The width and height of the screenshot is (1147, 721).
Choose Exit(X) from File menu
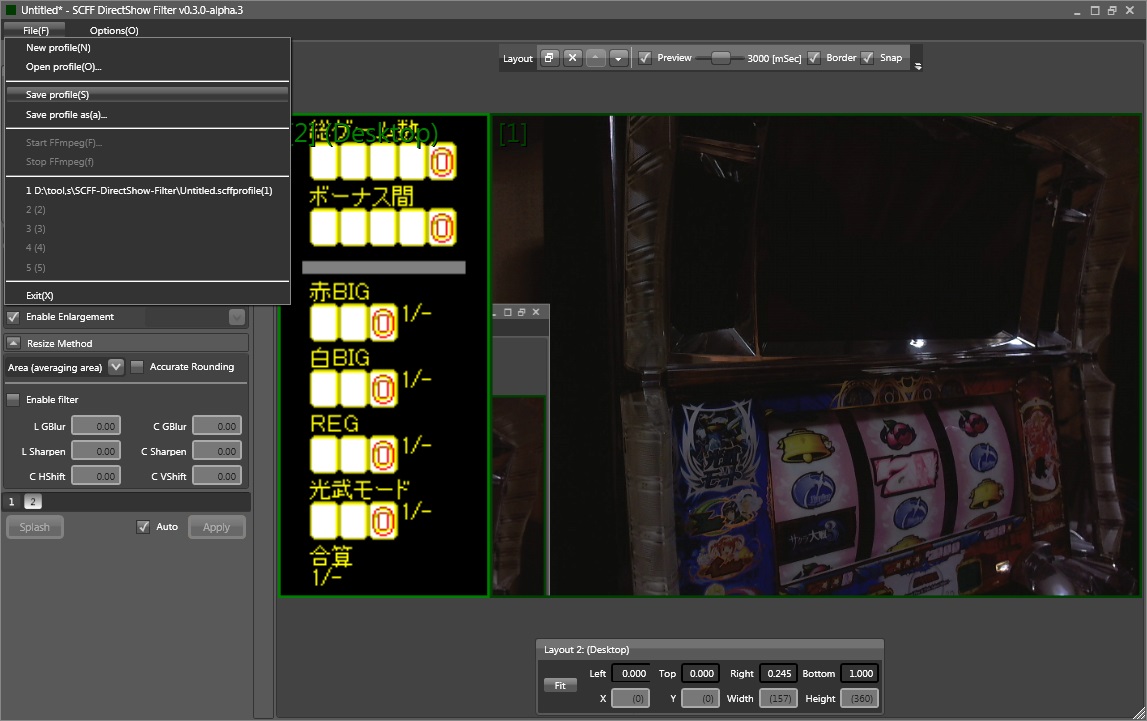[x=147, y=295]
